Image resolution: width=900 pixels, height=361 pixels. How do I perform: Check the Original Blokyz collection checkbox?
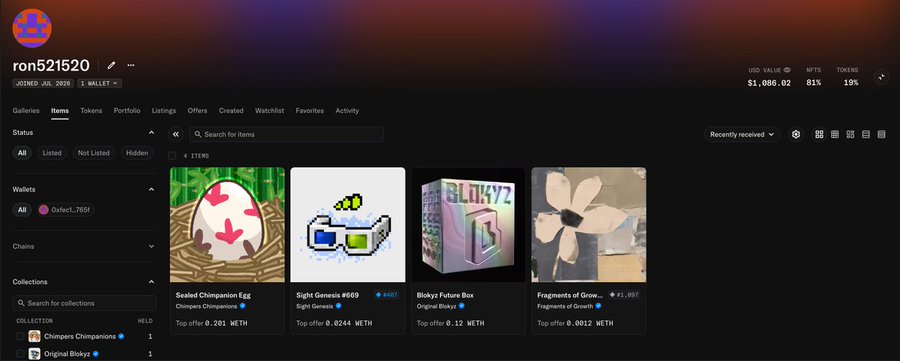pyautogui.click(x=20, y=354)
